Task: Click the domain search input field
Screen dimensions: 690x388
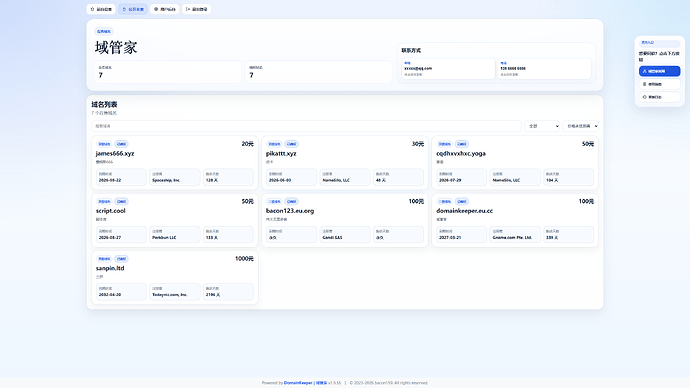Action: click(306, 126)
